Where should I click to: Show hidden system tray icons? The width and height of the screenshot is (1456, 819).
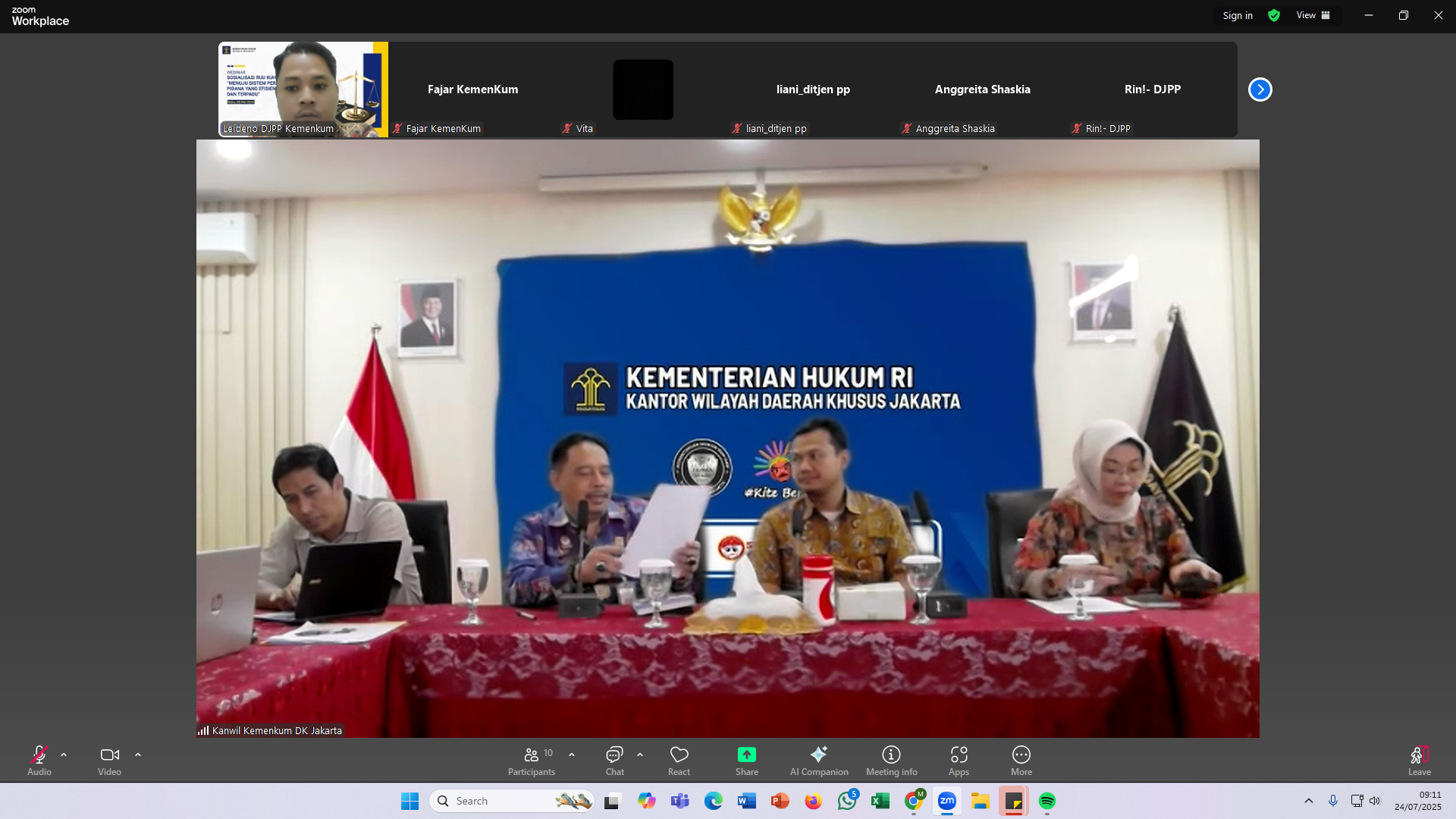click(1309, 801)
